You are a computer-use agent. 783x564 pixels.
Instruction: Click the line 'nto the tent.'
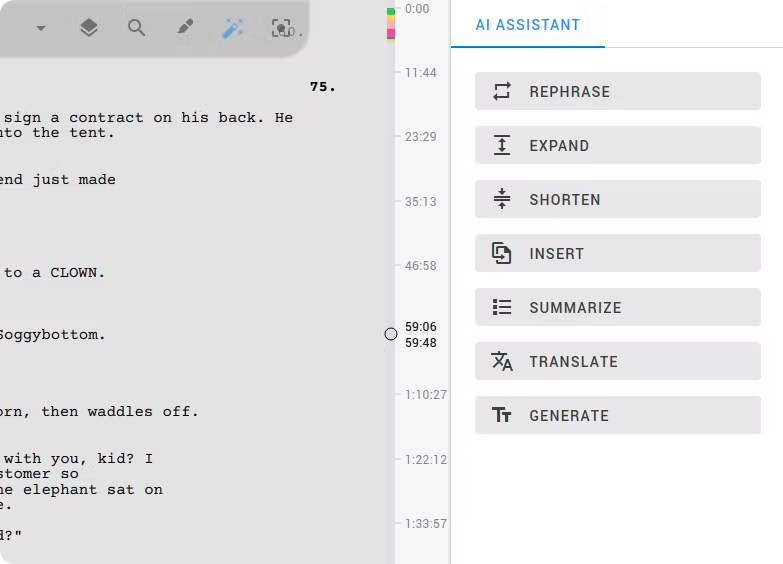[57, 133]
